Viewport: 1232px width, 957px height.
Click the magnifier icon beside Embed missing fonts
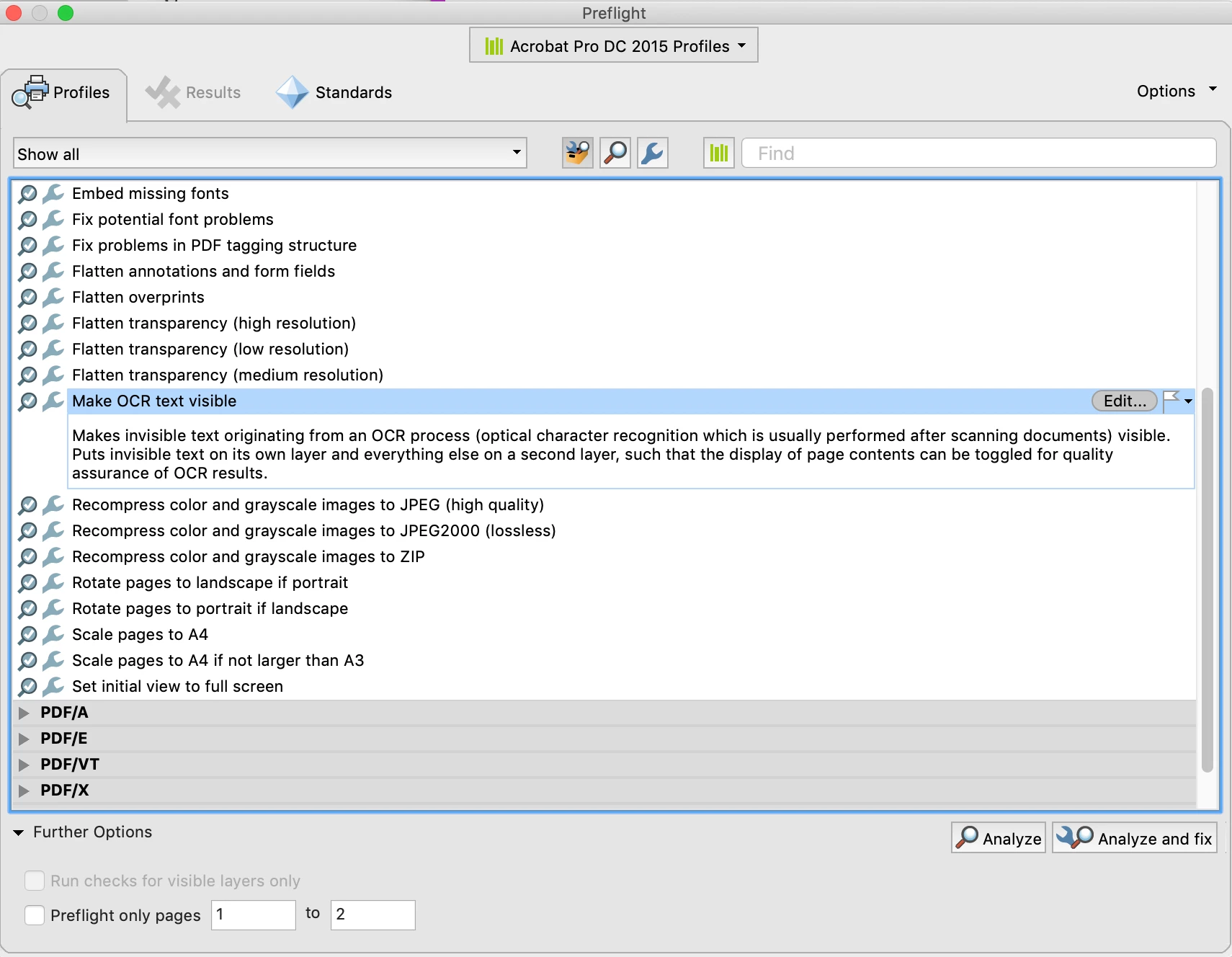[x=27, y=194]
